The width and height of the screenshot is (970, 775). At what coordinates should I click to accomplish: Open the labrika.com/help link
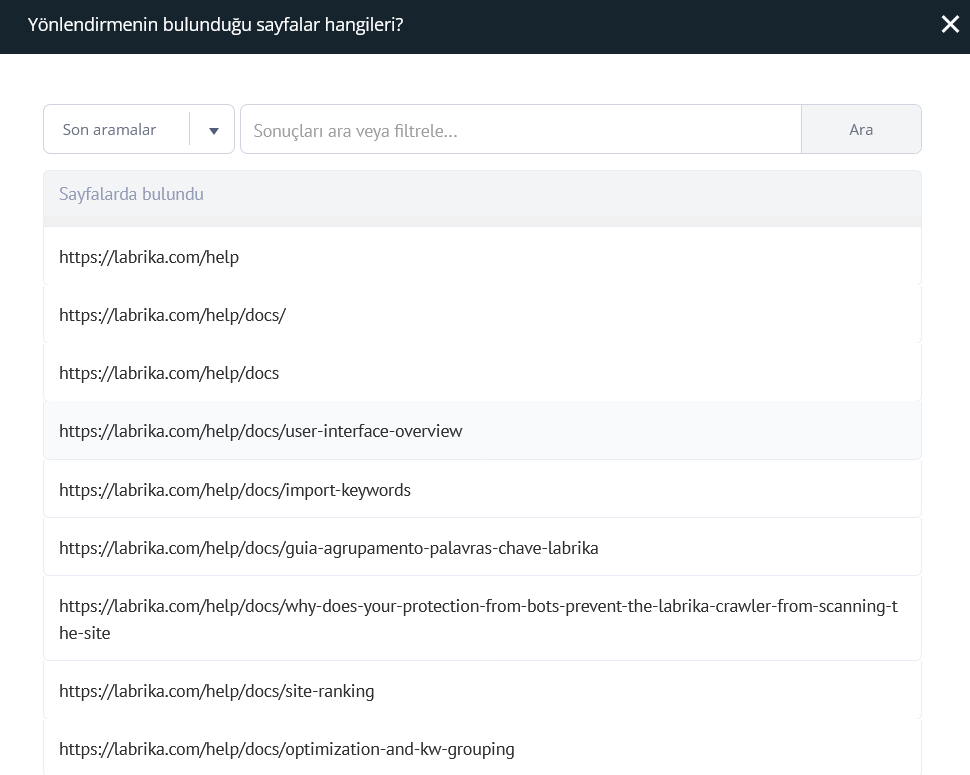pos(149,257)
